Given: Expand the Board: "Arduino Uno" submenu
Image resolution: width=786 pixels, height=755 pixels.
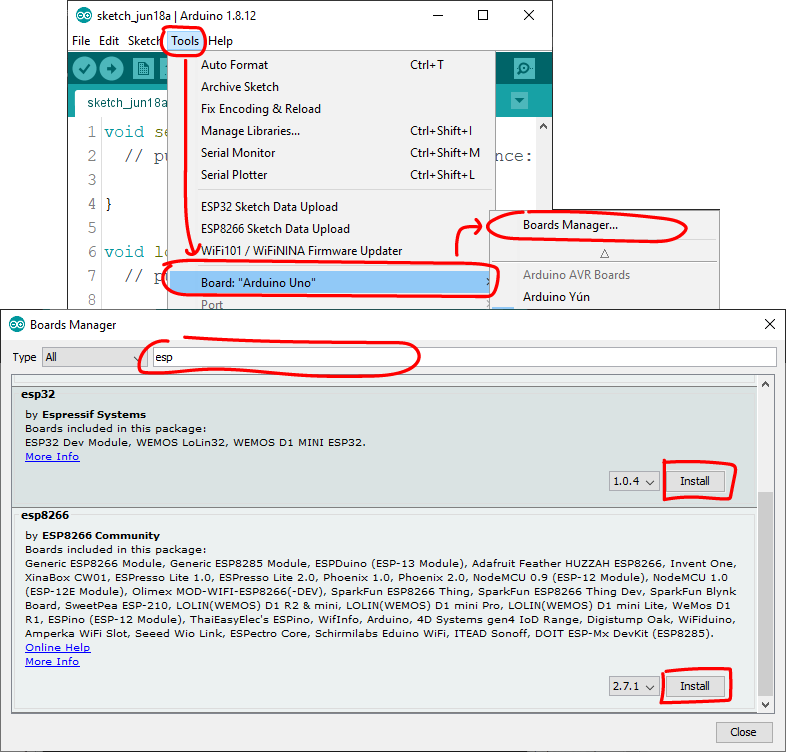Looking at the screenshot, I should pos(331,283).
